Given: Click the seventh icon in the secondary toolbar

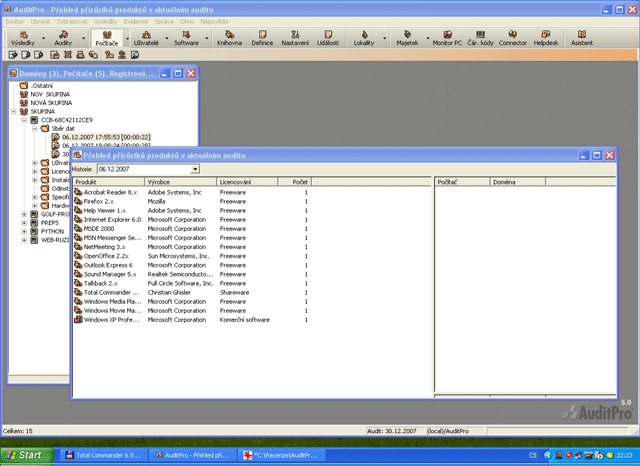Looking at the screenshot, I should click(x=93, y=55).
